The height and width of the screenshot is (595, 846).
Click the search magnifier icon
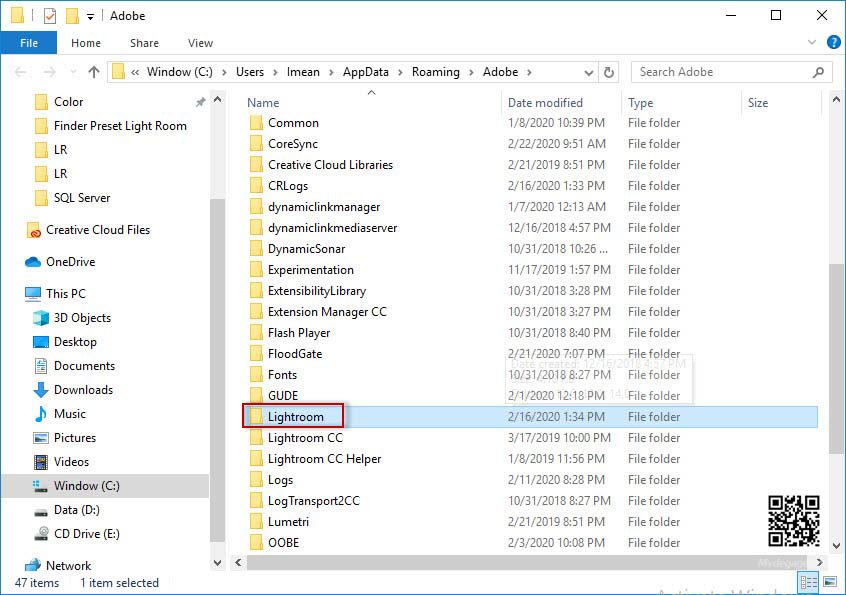pyautogui.click(x=818, y=72)
